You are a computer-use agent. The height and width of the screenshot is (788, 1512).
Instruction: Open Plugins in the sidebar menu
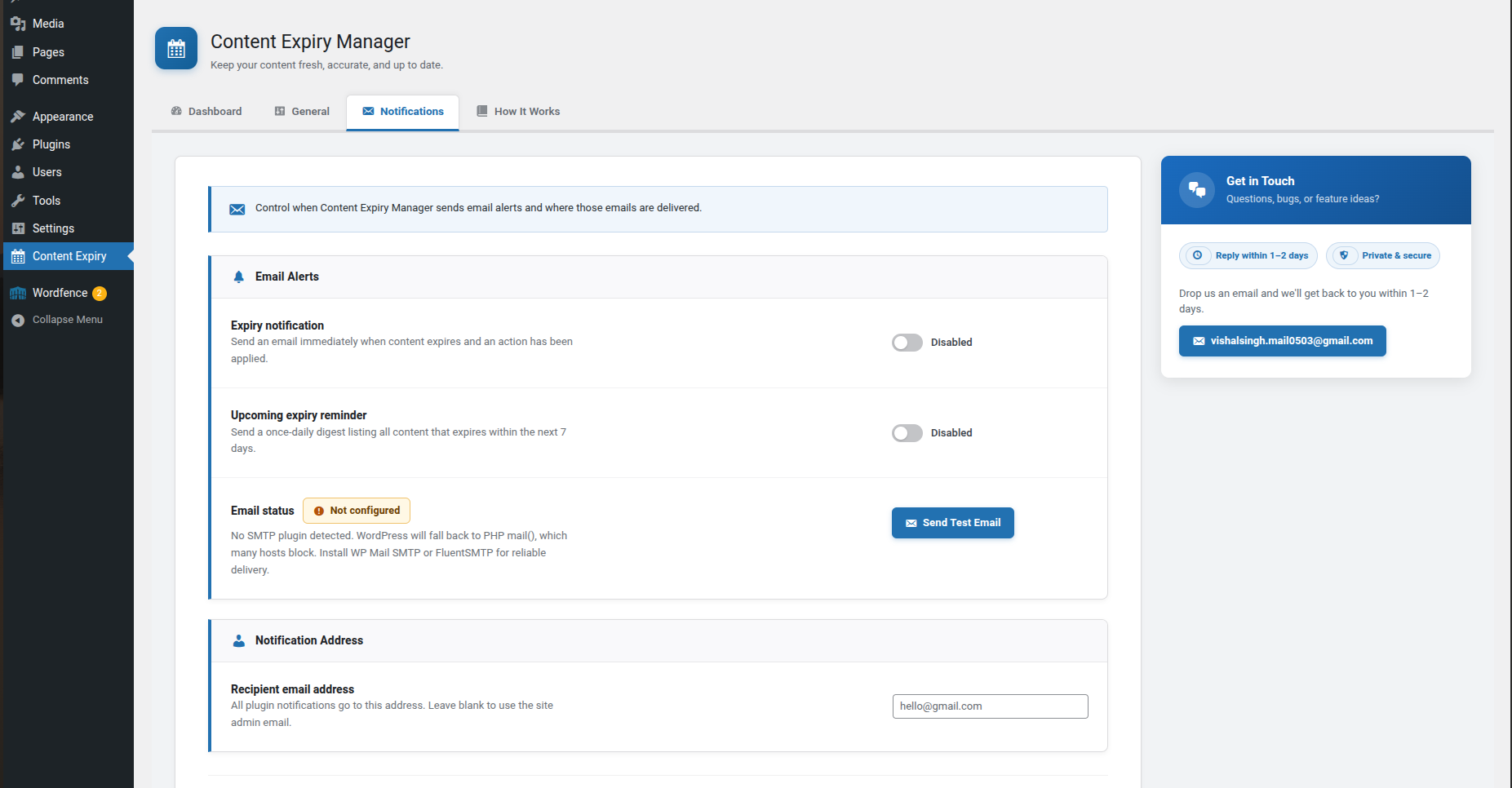pos(69,144)
